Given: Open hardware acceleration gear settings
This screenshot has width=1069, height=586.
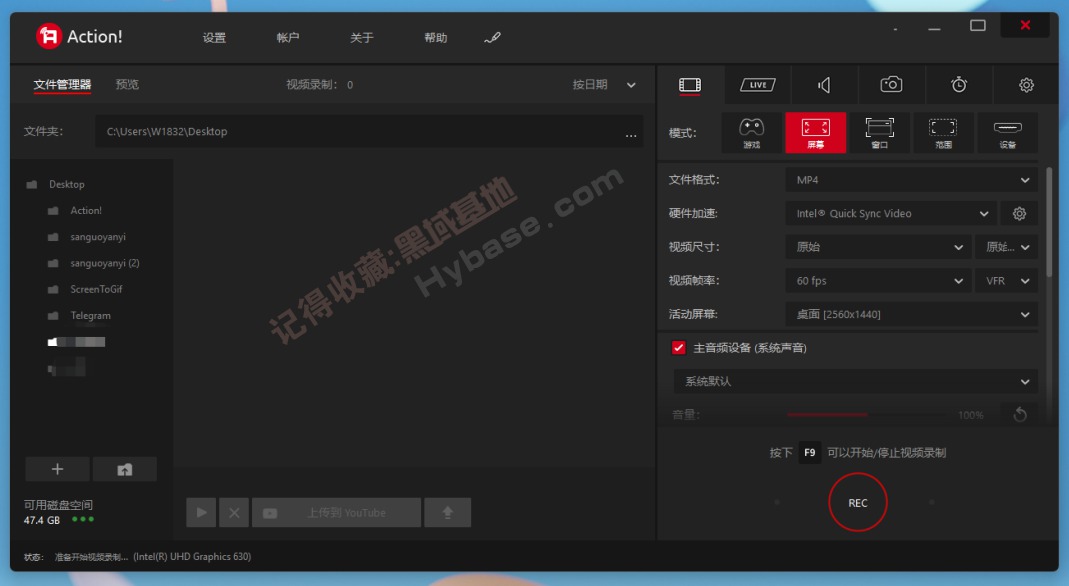Looking at the screenshot, I should click(1019, 213).
